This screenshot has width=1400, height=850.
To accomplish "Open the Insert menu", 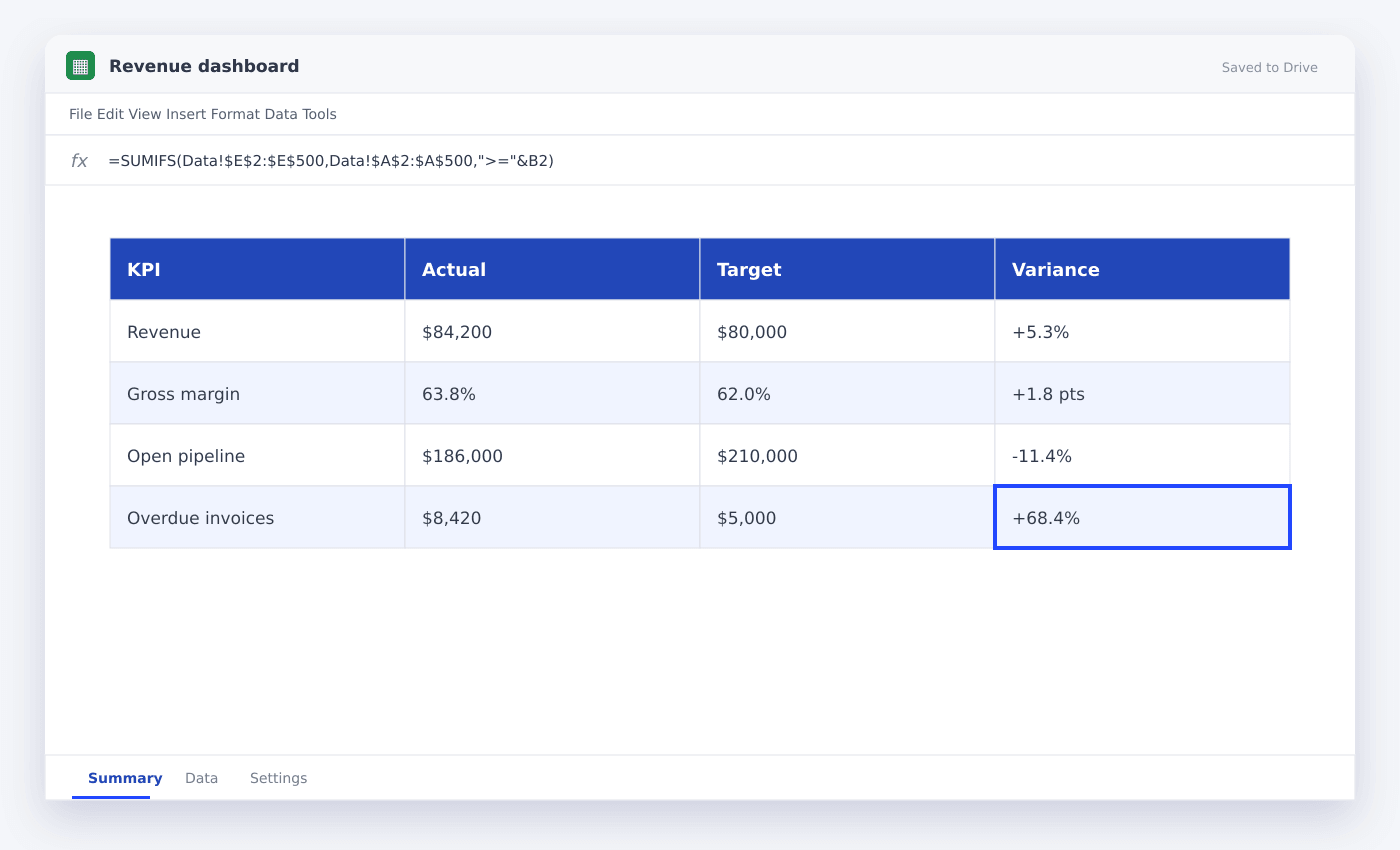I will click(186, 114).
